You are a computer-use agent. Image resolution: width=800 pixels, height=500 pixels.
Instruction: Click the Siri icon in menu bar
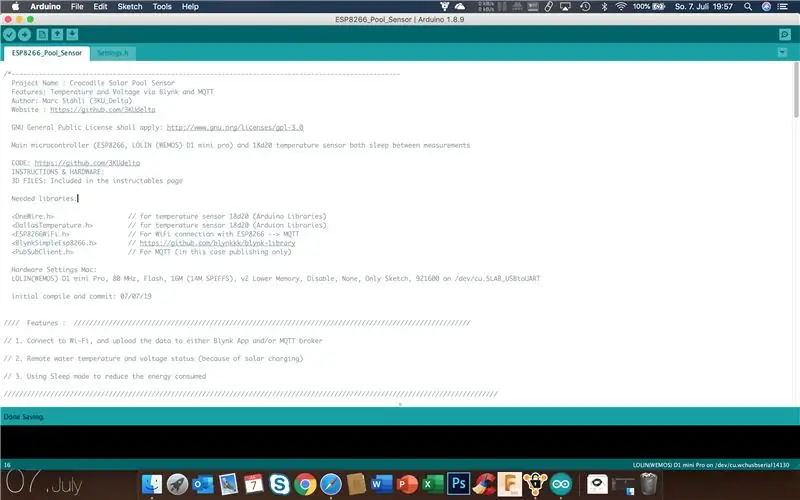[766, 7]
